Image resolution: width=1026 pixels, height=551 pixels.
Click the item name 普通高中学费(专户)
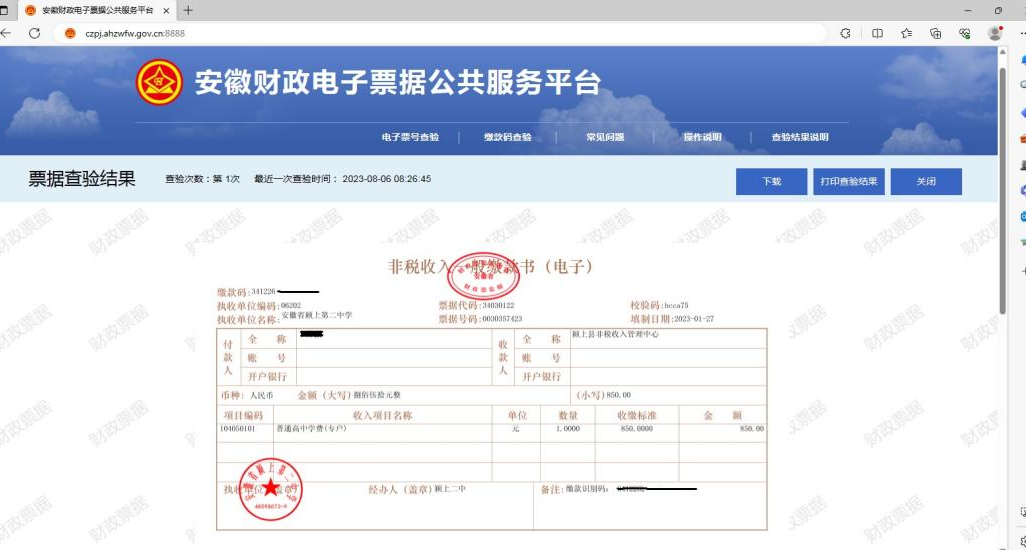(x=311, y=429)
